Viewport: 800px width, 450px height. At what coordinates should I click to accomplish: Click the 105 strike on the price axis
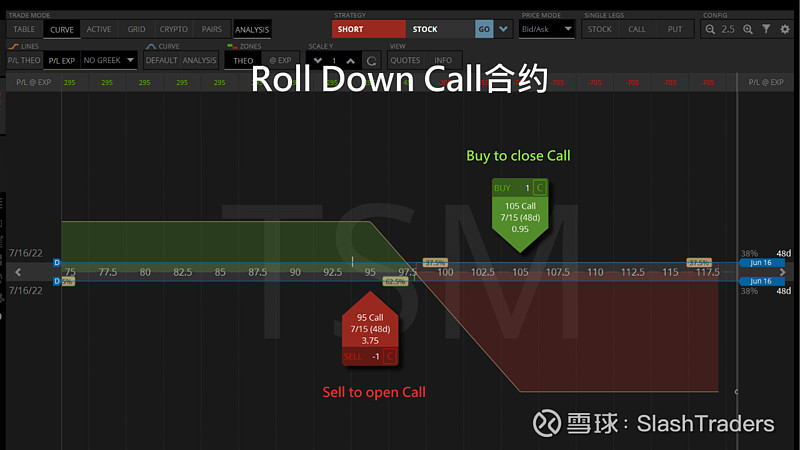(520, 272)
